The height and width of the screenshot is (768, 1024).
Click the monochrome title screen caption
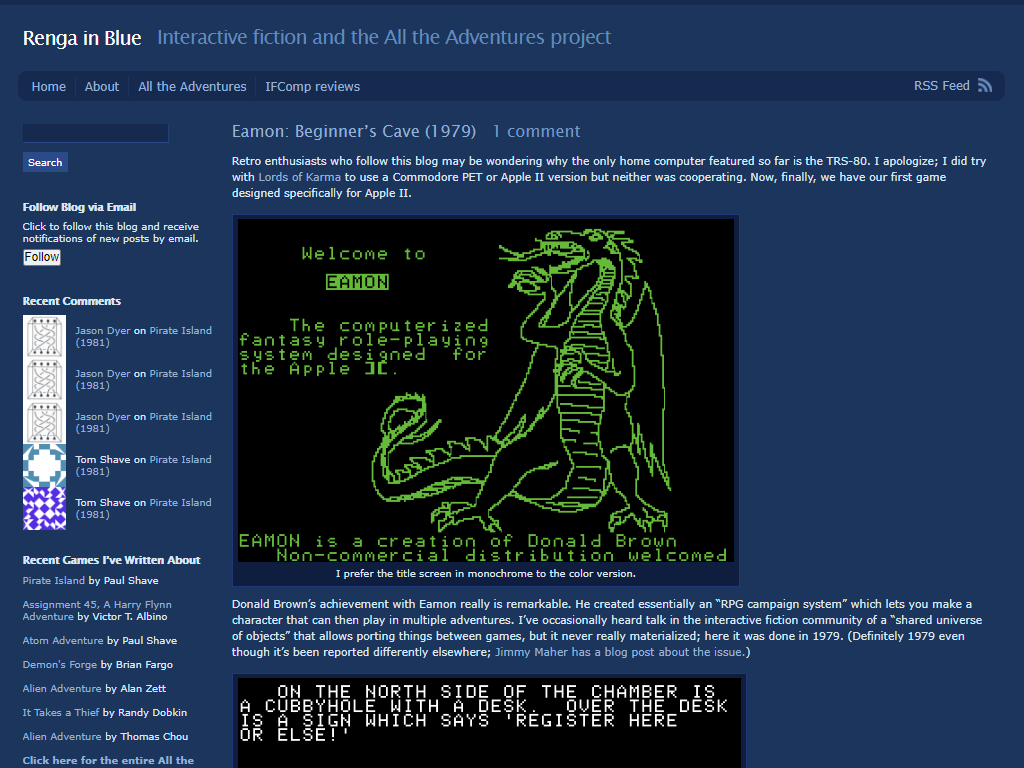click(485, 573)
